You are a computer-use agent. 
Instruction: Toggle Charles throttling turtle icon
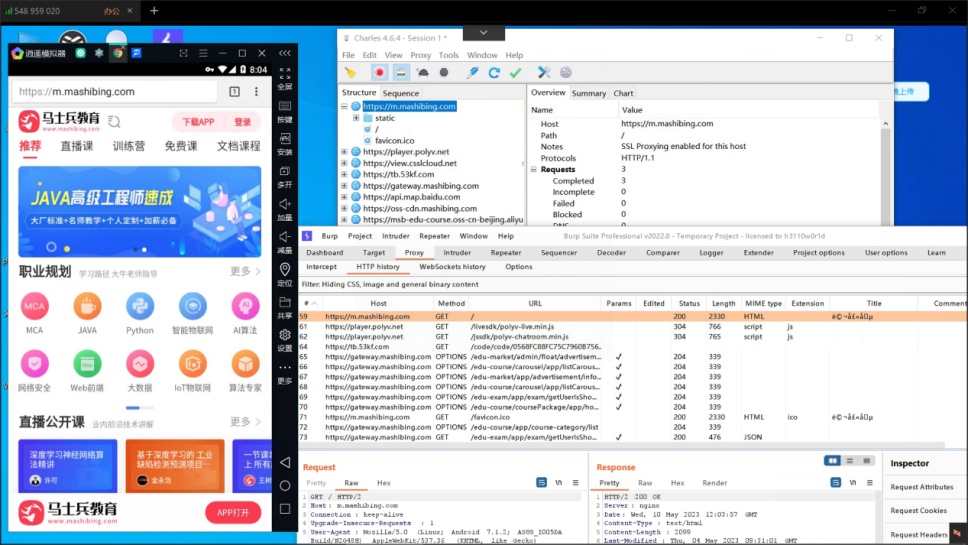click(x=423, y=73)
